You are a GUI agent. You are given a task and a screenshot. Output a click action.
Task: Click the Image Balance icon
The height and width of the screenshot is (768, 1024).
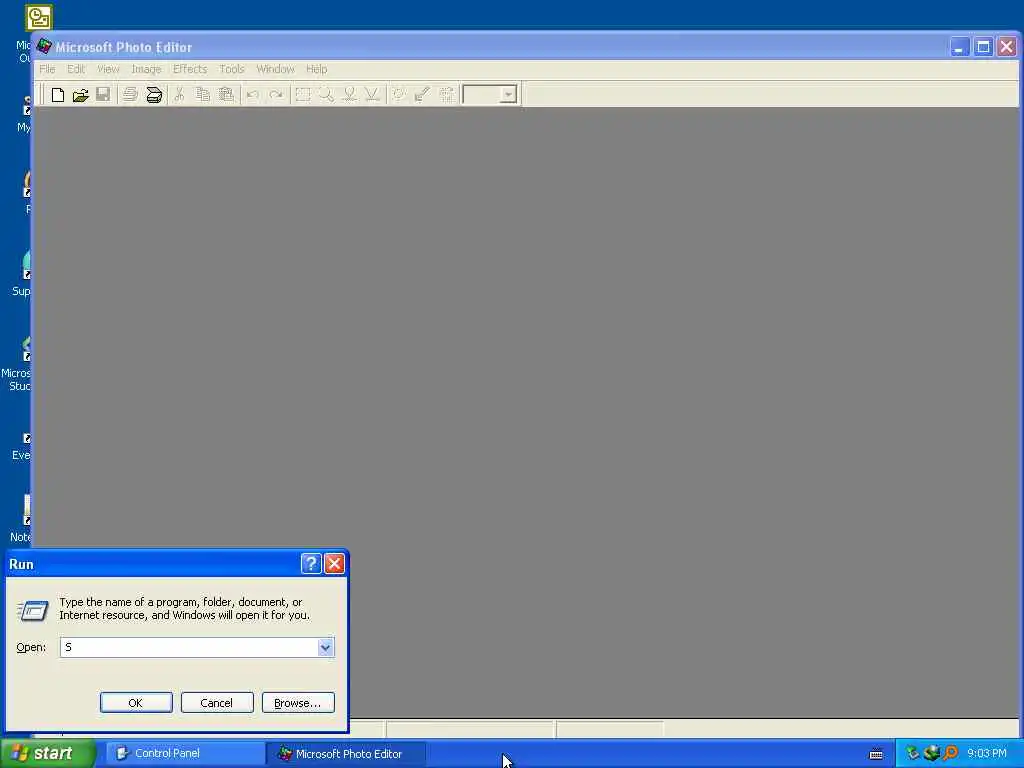point(398,95)
